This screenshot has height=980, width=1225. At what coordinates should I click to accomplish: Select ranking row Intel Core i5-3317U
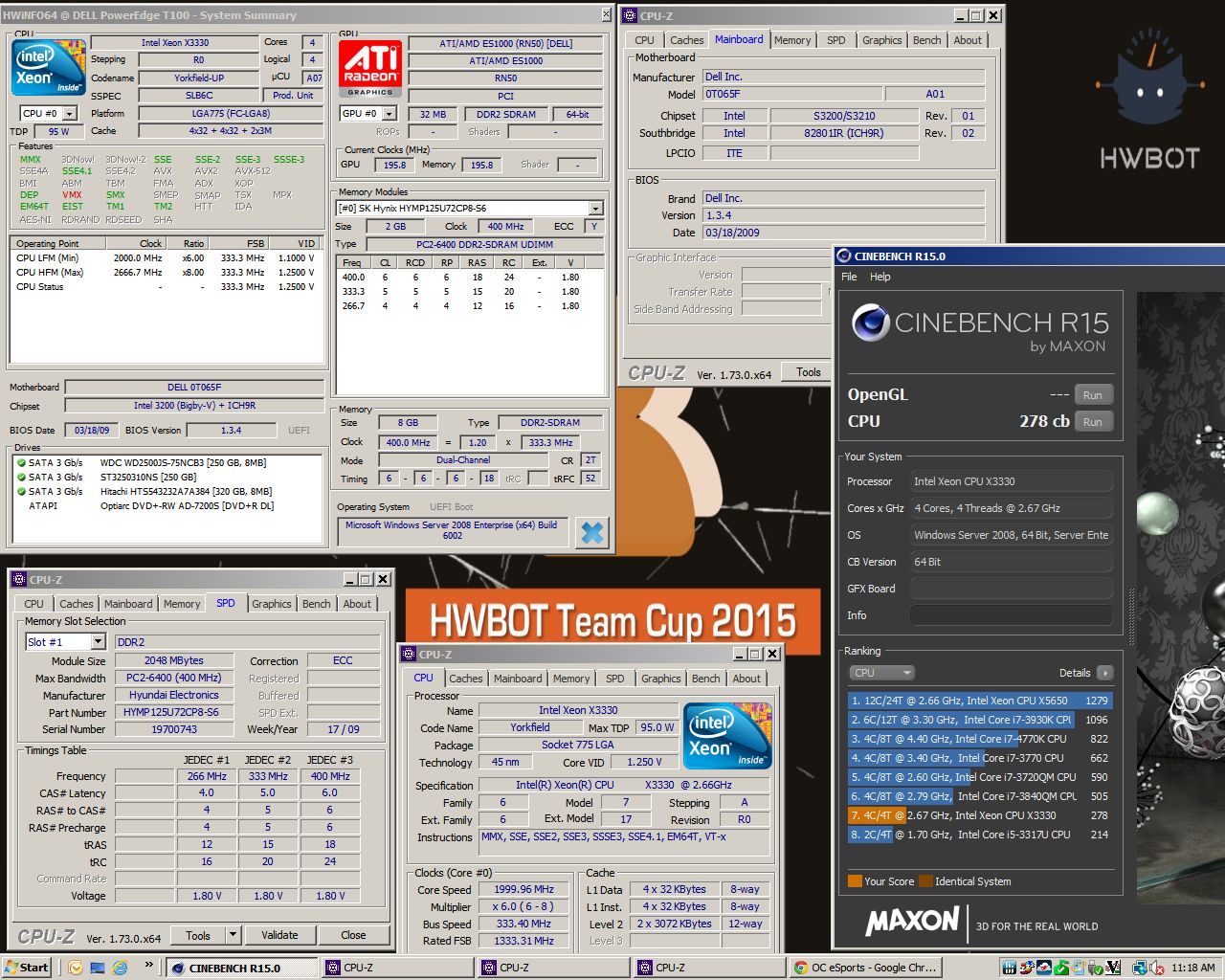(x=980, y=835)
